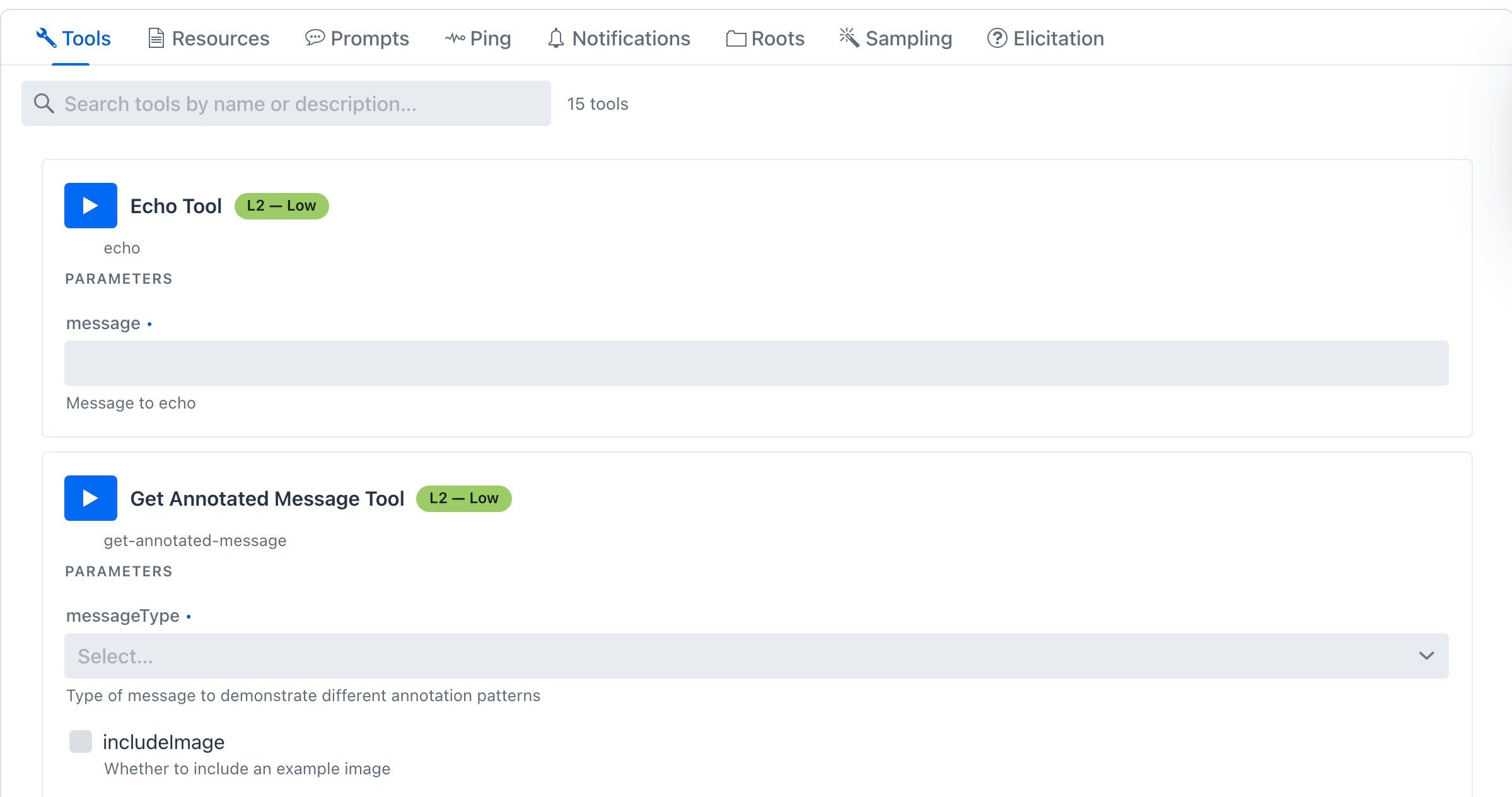Focus the search tools input field
The height and width of the screenshot is (797, 1512).
pyautogui.click(x=286, y=103)
